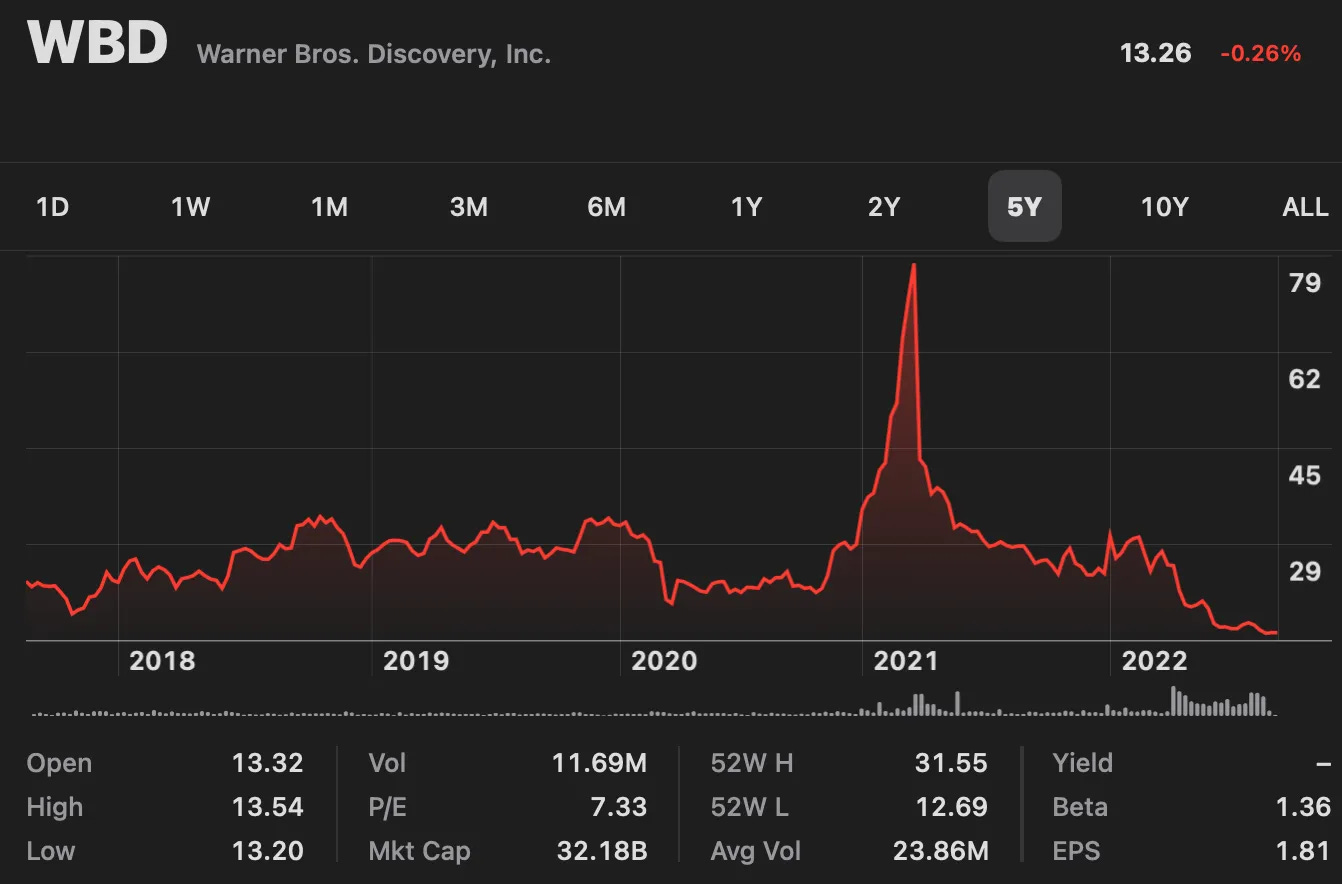Click the 2018 x-axis label
The height and width of the screenshot is (884, 1342).
[x=162, y=660]
